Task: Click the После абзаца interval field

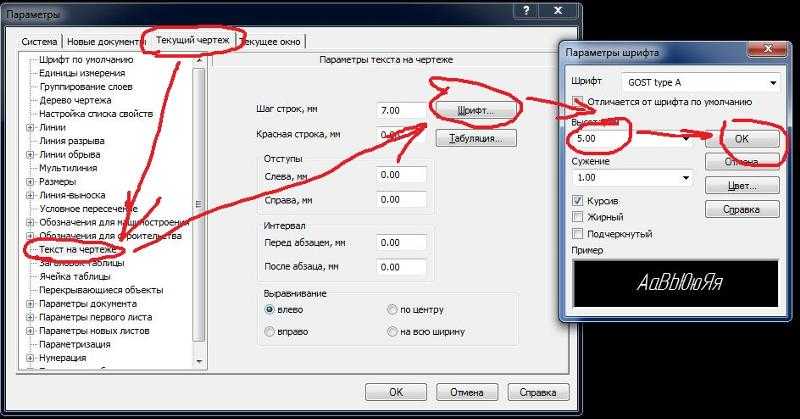Action: (401, 267)
